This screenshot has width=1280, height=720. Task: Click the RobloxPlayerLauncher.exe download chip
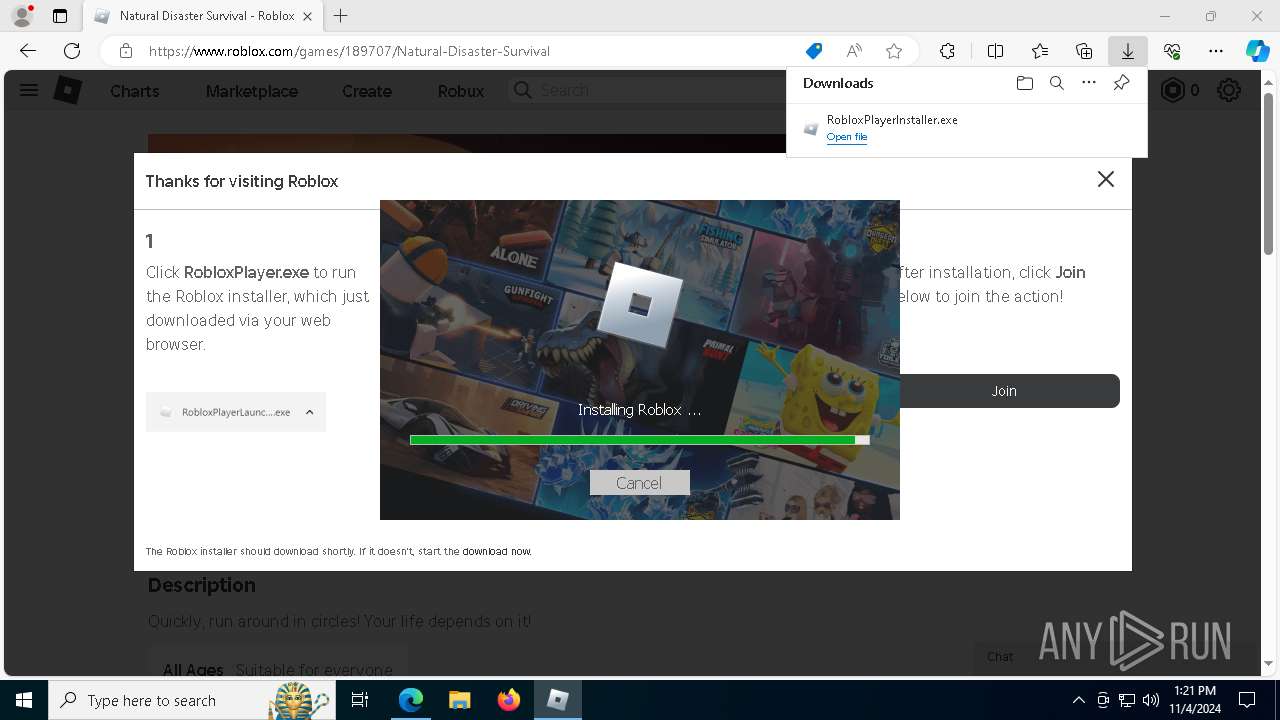click(x=236, y=412)
